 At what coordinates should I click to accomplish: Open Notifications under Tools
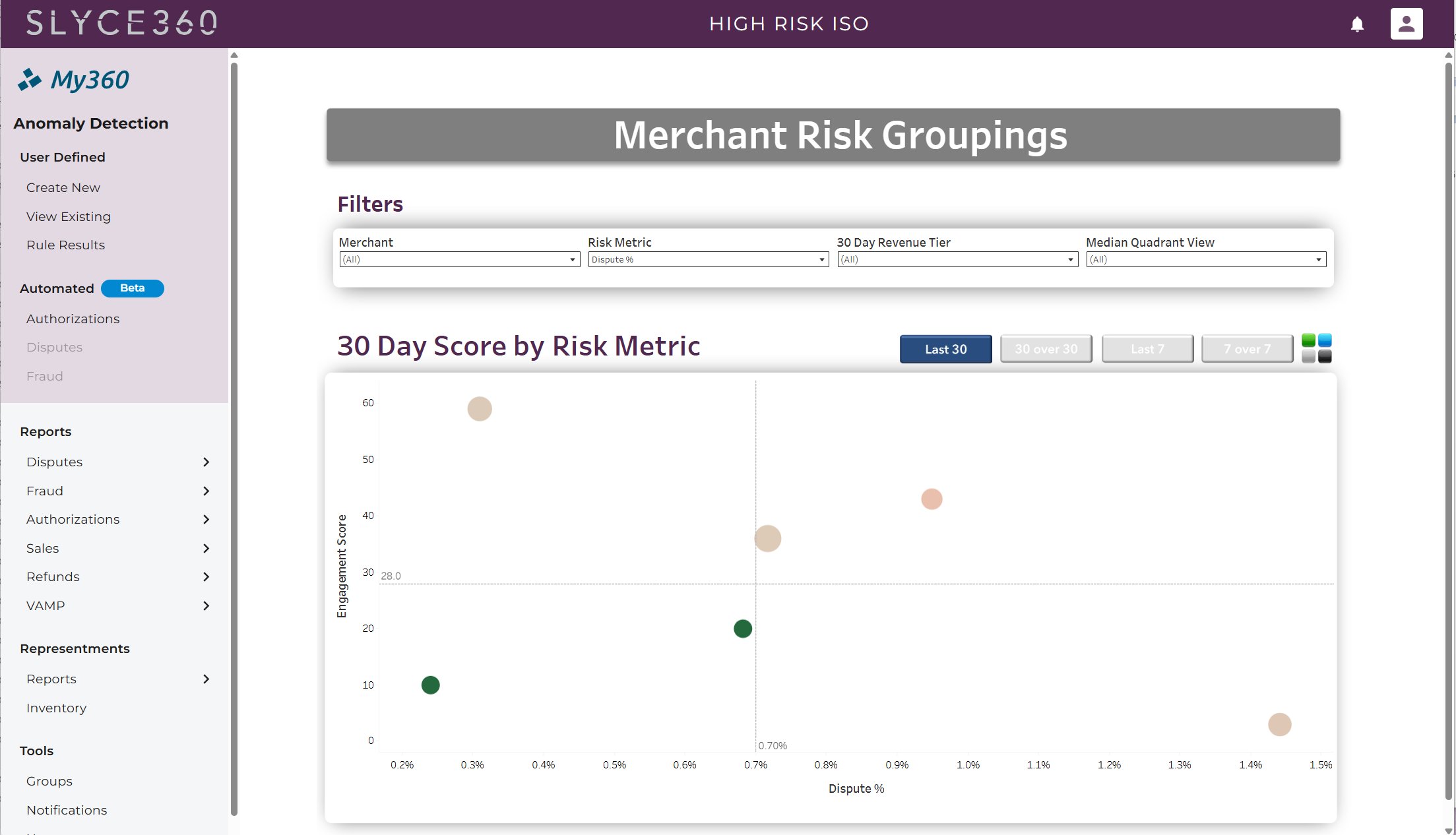click(x=67, y=811)
